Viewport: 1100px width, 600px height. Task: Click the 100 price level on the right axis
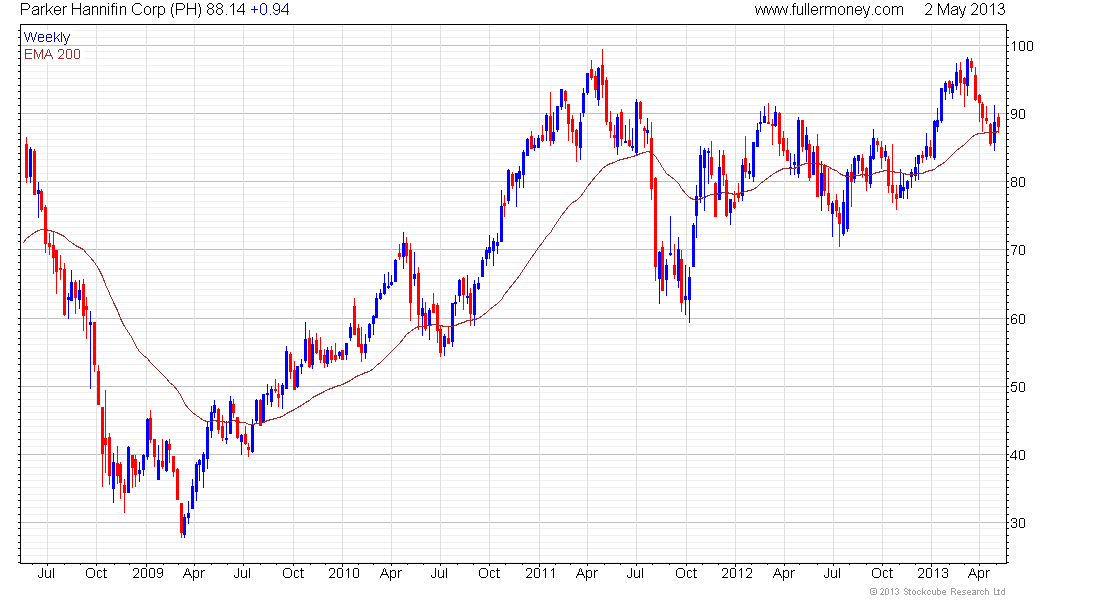[x=1021, y=46]
